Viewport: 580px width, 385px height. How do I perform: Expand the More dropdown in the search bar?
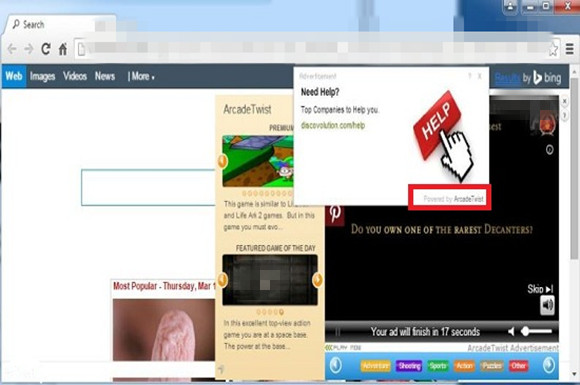(x=141, y=77)
